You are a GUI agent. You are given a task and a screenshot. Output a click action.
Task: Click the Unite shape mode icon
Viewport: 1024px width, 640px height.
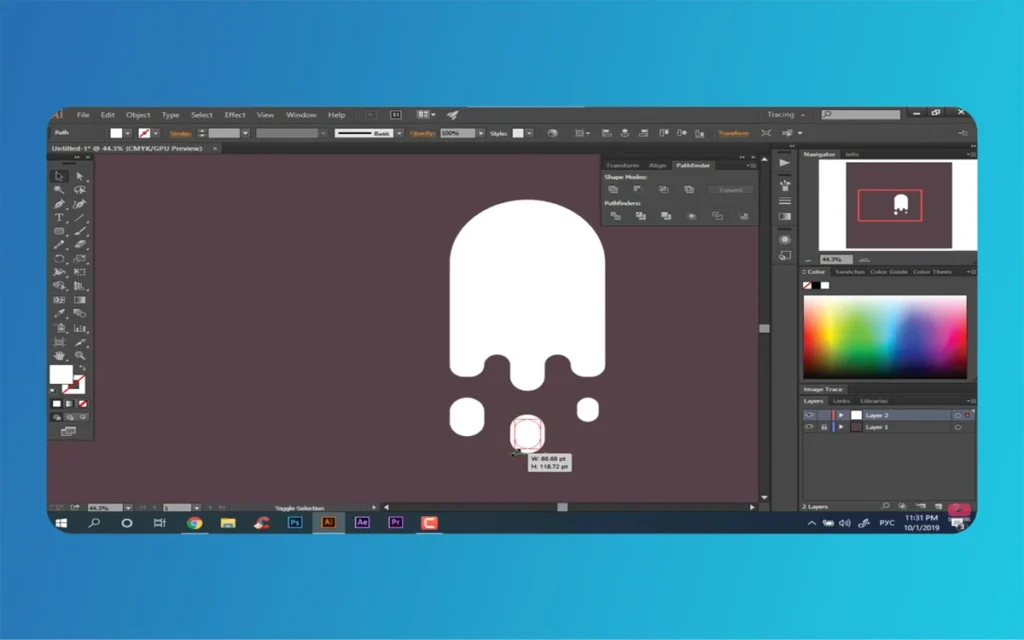click(x=612, y=190)
